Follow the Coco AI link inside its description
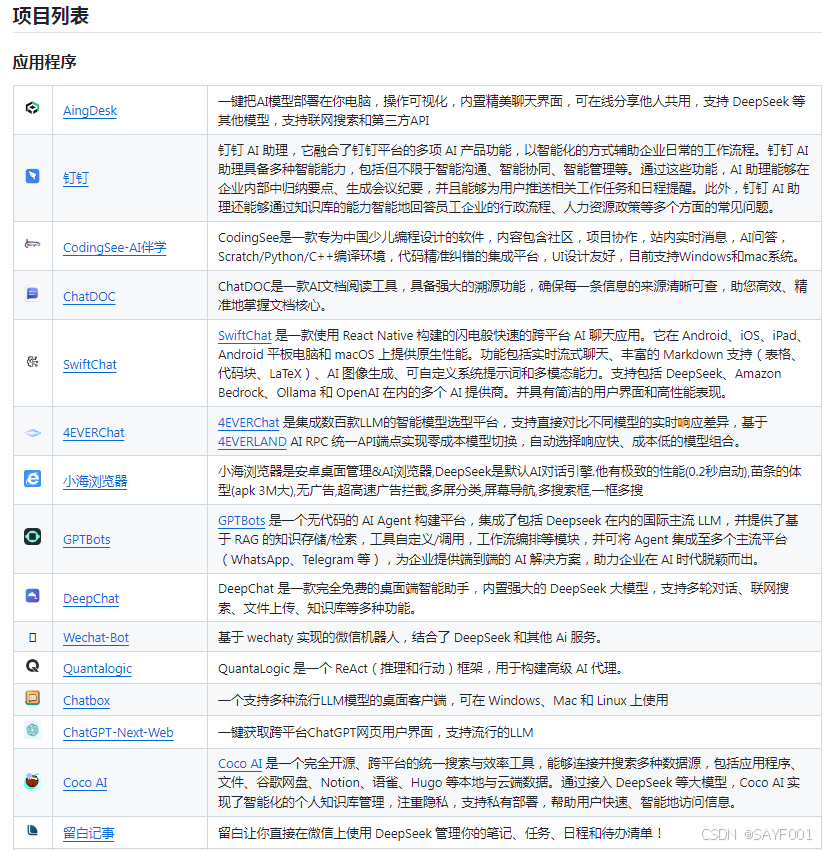Viewport: 831px width, 850px height. click(240, 763)
